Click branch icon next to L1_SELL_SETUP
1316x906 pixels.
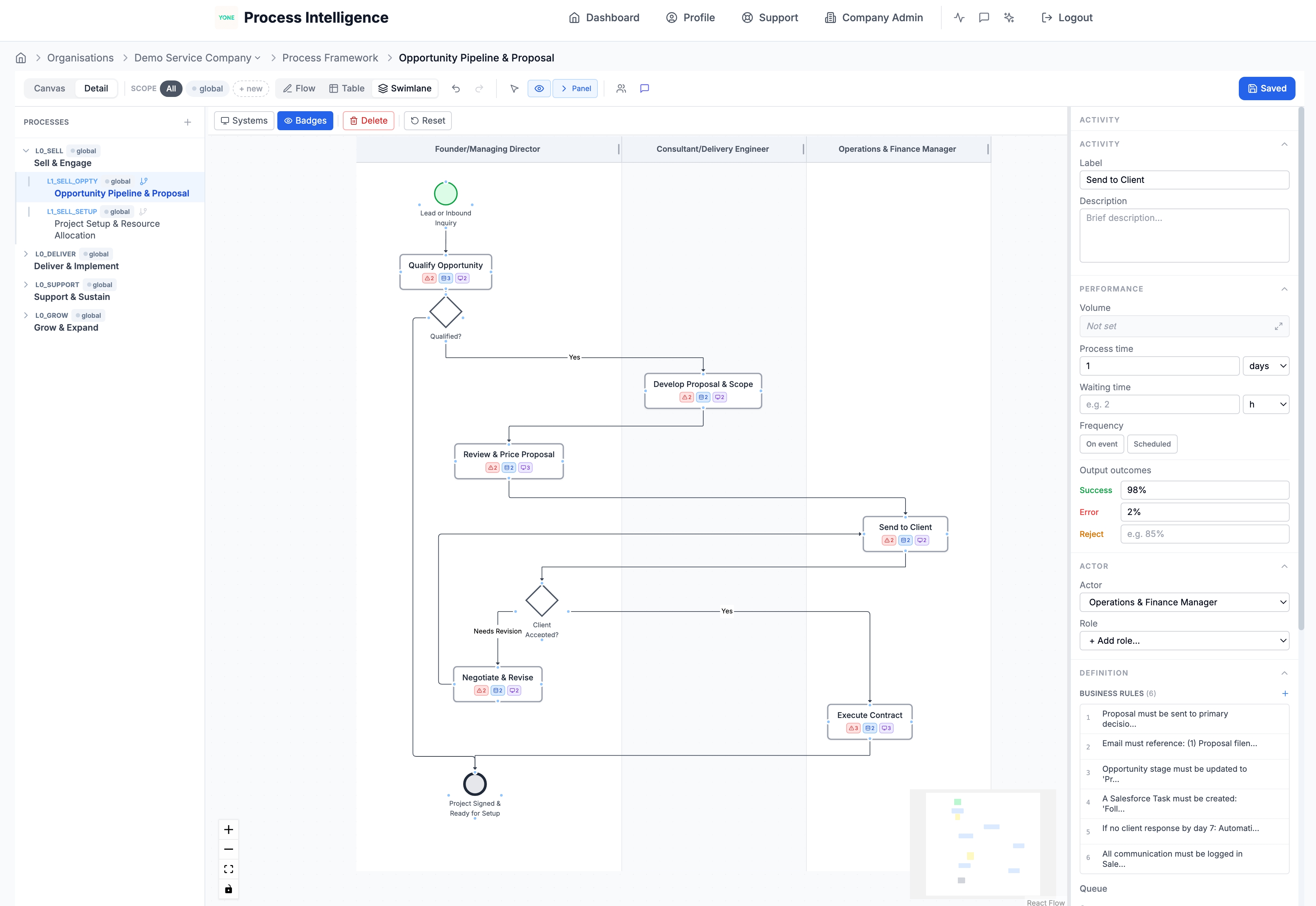(x=143, y=212)
